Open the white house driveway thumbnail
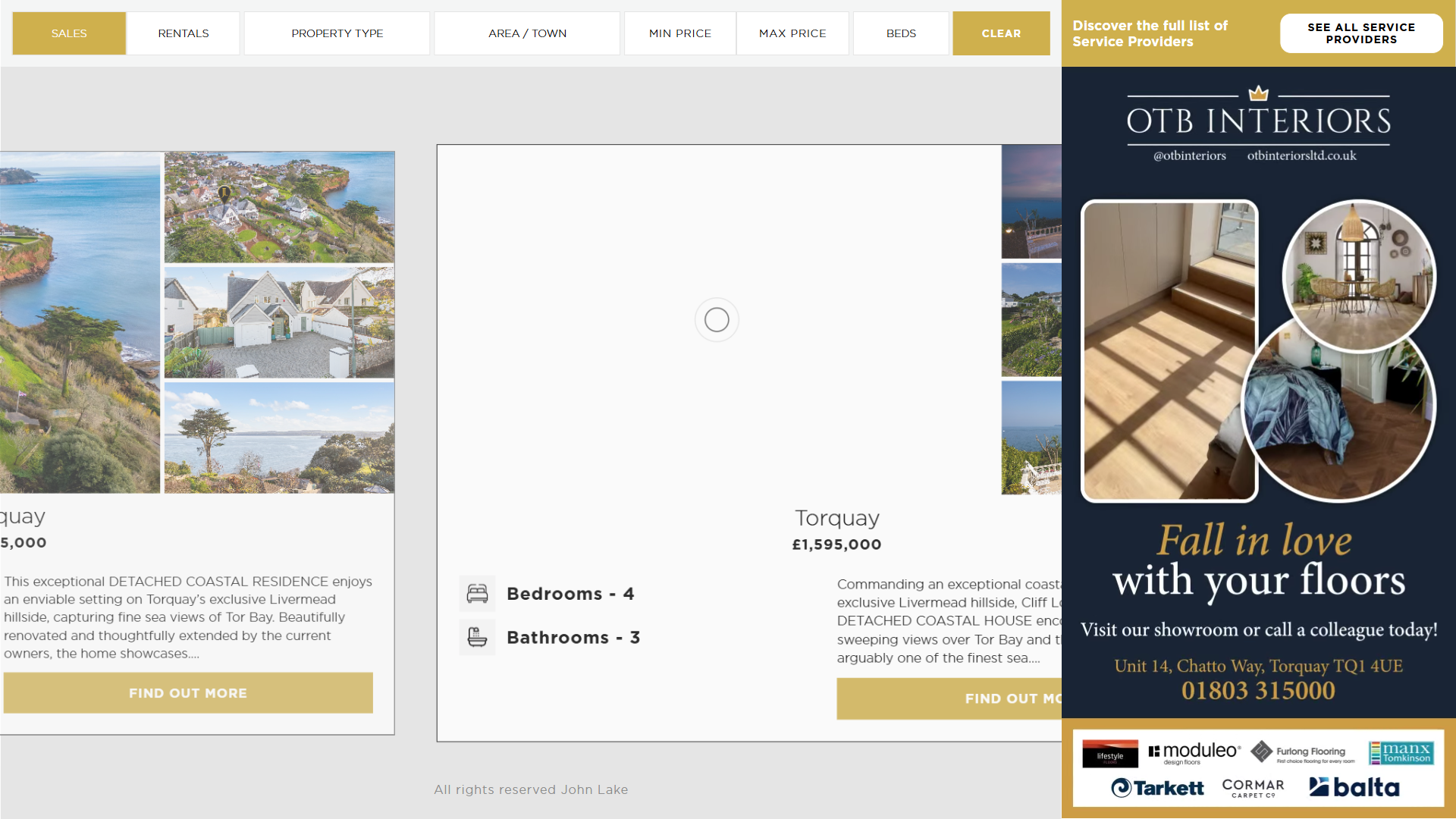 click(279, 322)
